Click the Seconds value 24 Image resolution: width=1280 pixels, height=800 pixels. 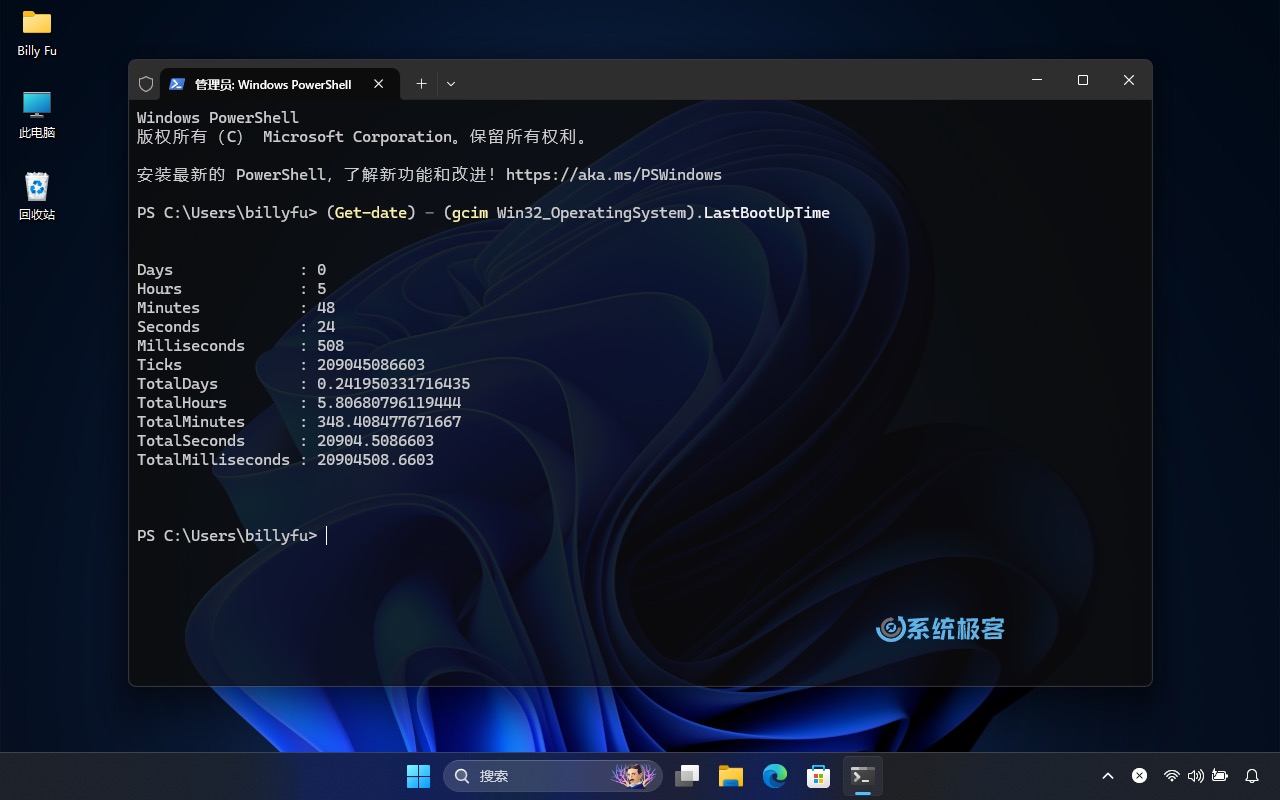326,327
